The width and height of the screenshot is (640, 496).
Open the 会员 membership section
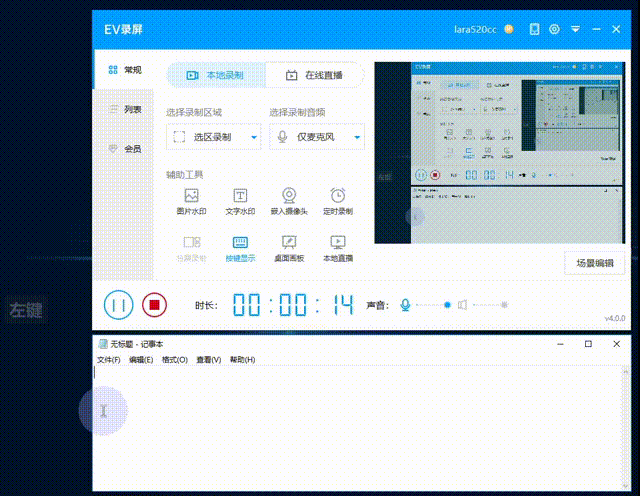[x=124, y=149]
